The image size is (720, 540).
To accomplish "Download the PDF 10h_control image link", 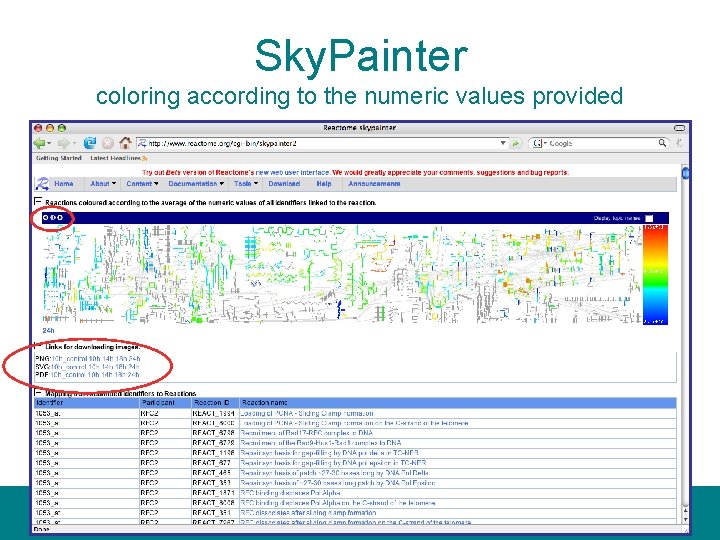I will coord(68,375).
